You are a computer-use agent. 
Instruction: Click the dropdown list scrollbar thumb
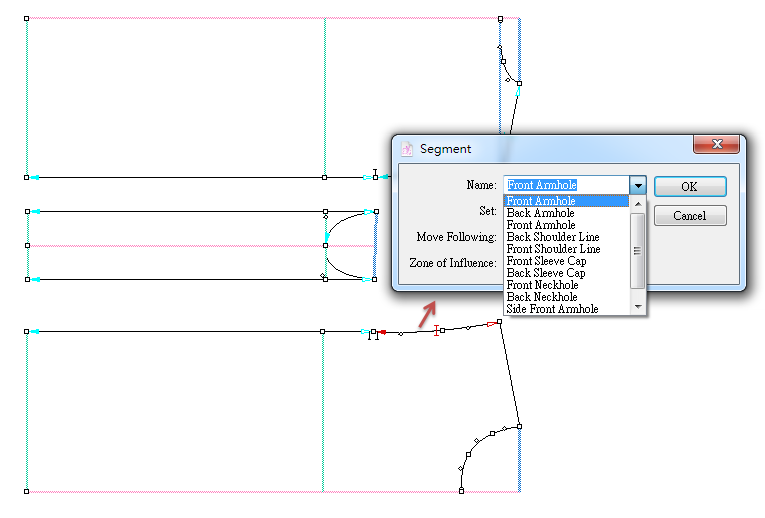pyautogui.click(x=638, y=251)
